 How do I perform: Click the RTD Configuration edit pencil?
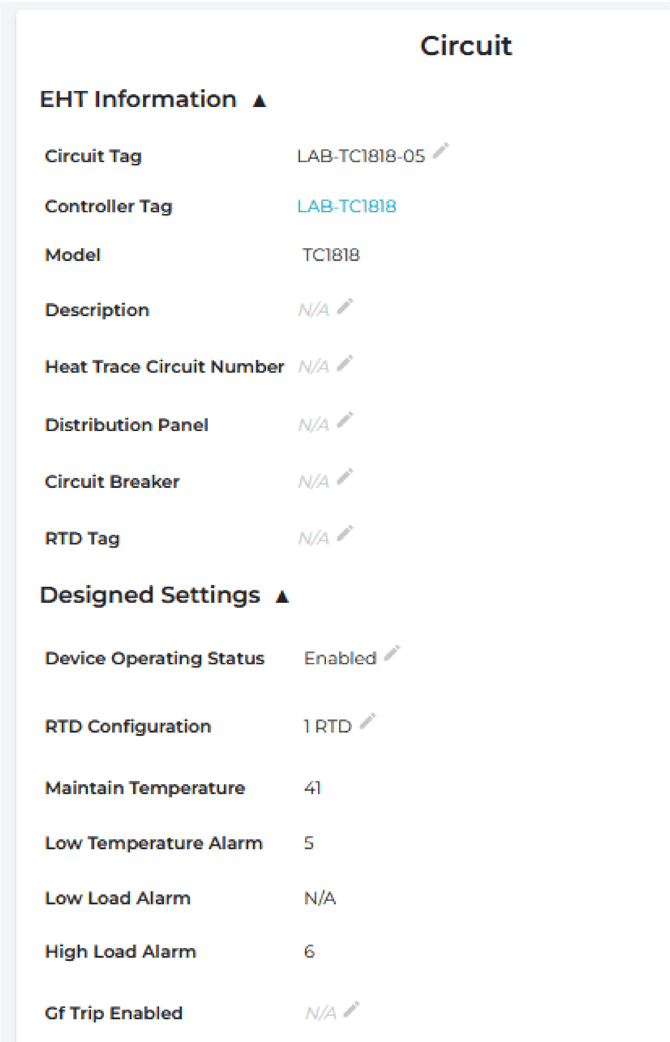coord(367,722)
